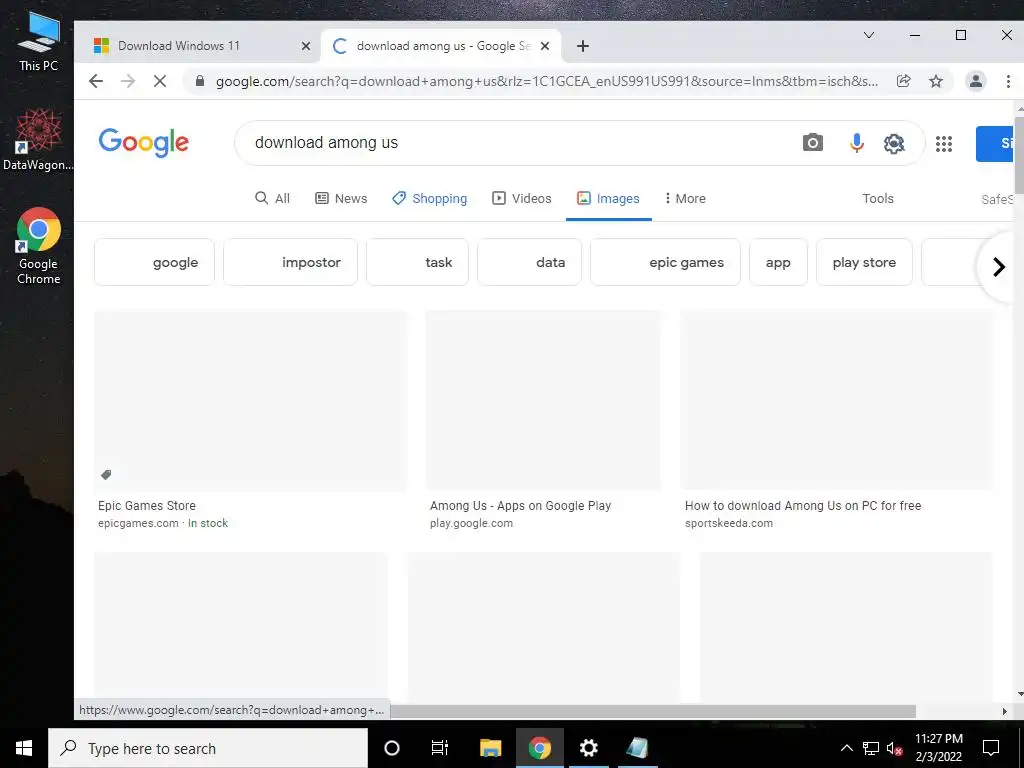Click the epicgames.com source text

click(x=138, y=523)
